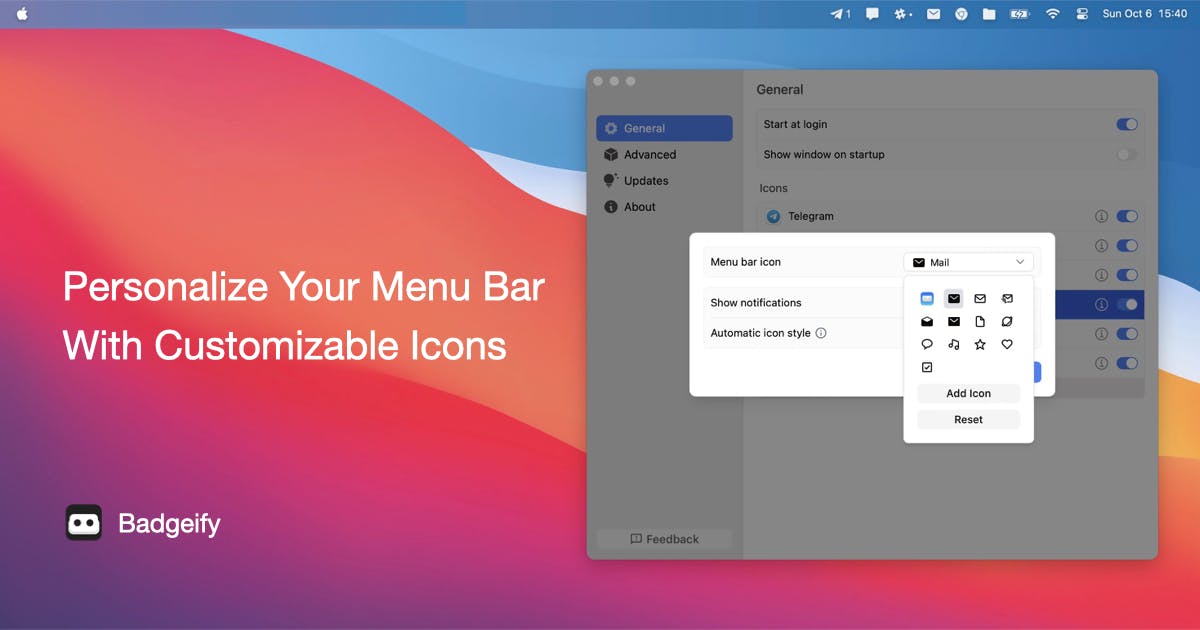
Task: Choose the blue Mail app icon in picker
Action: (x=927, y=298)
